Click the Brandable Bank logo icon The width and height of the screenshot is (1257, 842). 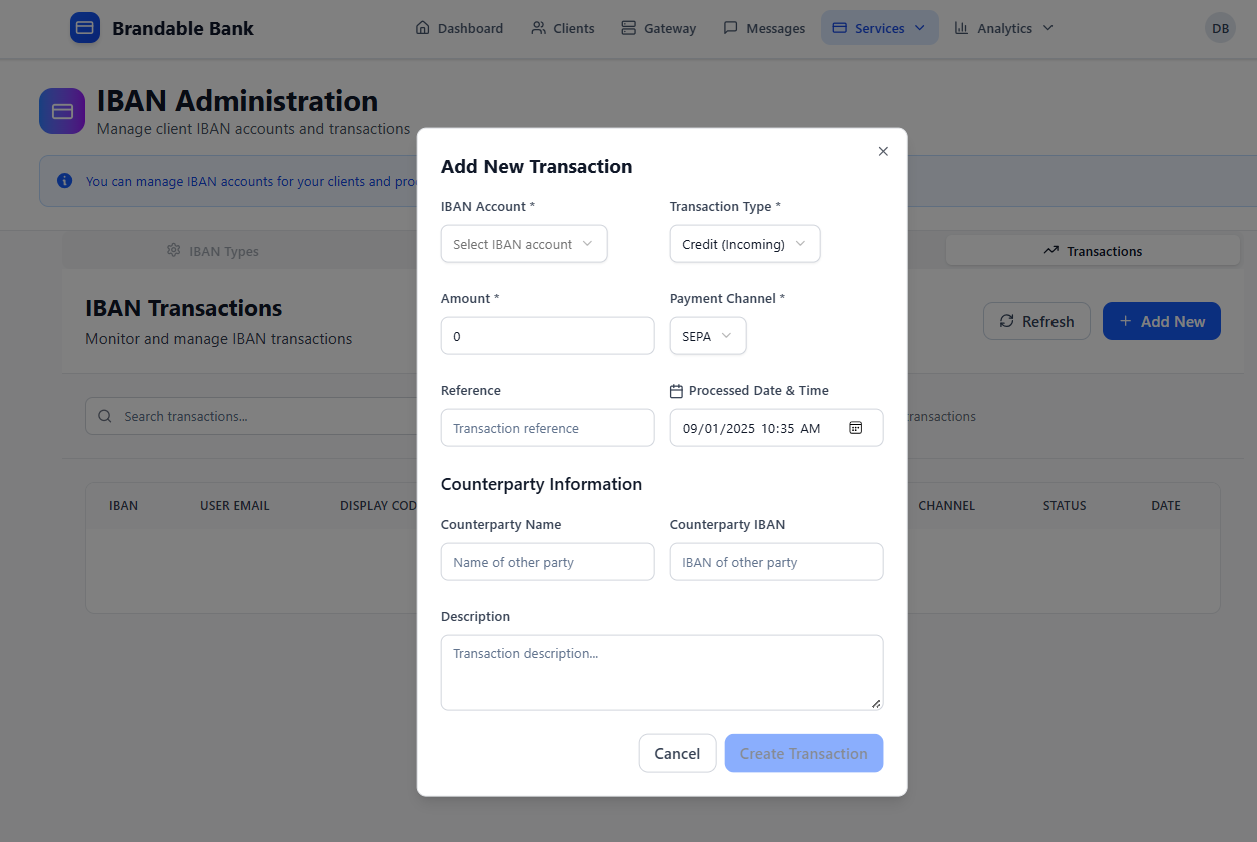click(85, 28)
